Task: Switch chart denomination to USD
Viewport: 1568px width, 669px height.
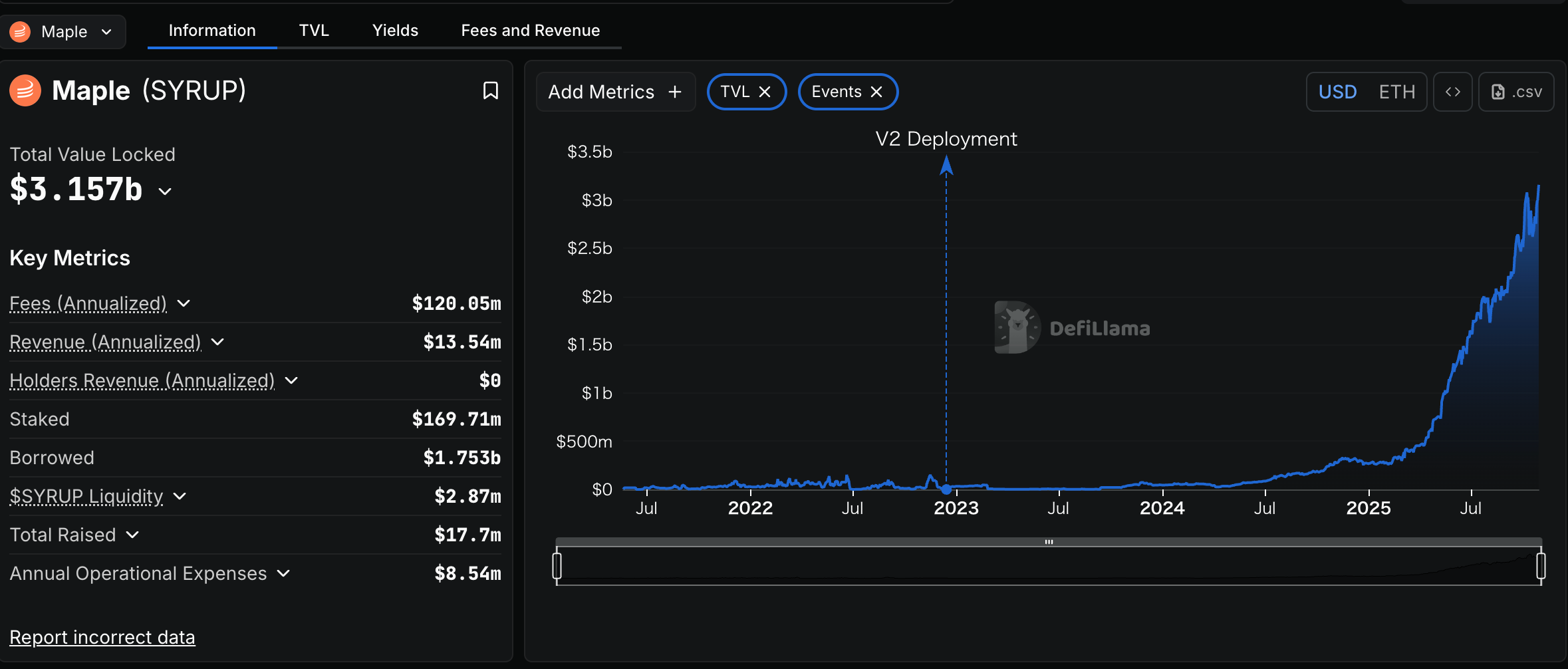Action: [1337, 92]
